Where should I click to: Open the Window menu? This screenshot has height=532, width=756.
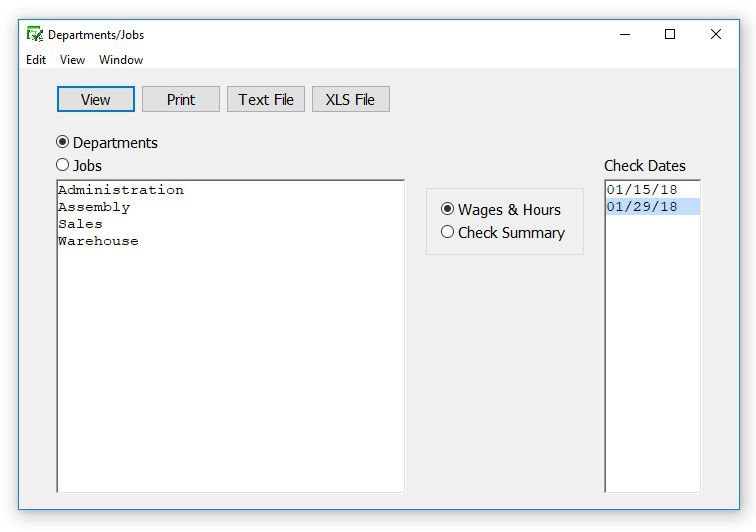click(x=121, y=60)
